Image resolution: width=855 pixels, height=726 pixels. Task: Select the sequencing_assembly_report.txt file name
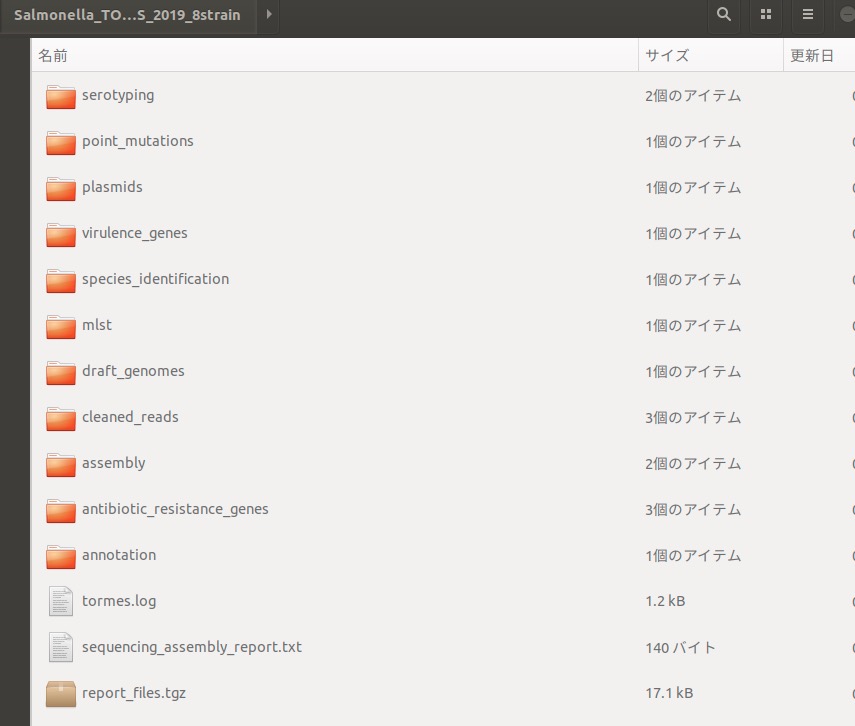click(192, 647)
